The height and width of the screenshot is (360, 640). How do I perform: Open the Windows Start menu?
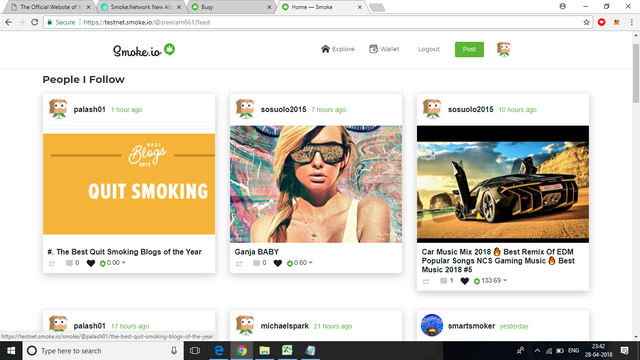pos(11,351)
